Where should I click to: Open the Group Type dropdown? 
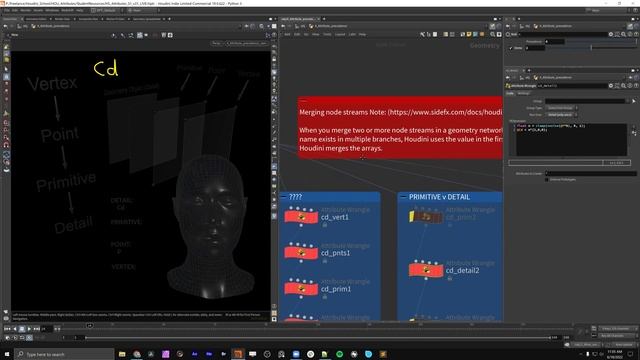click(562, 108)
